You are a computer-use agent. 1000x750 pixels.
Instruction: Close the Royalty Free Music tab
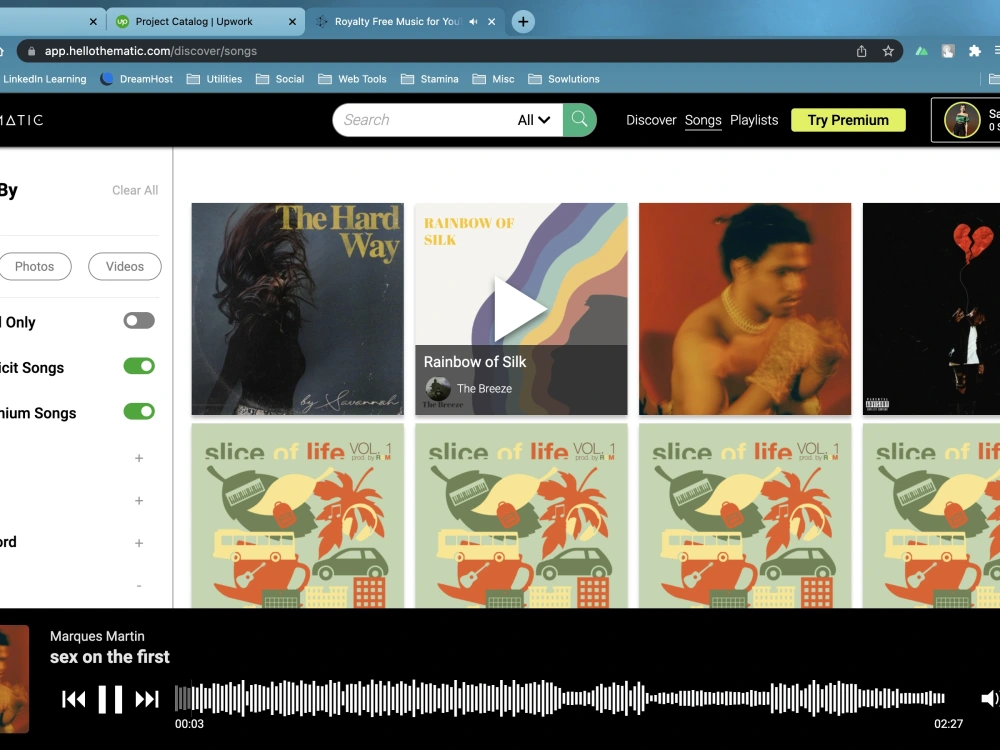[x=492, y=22]
